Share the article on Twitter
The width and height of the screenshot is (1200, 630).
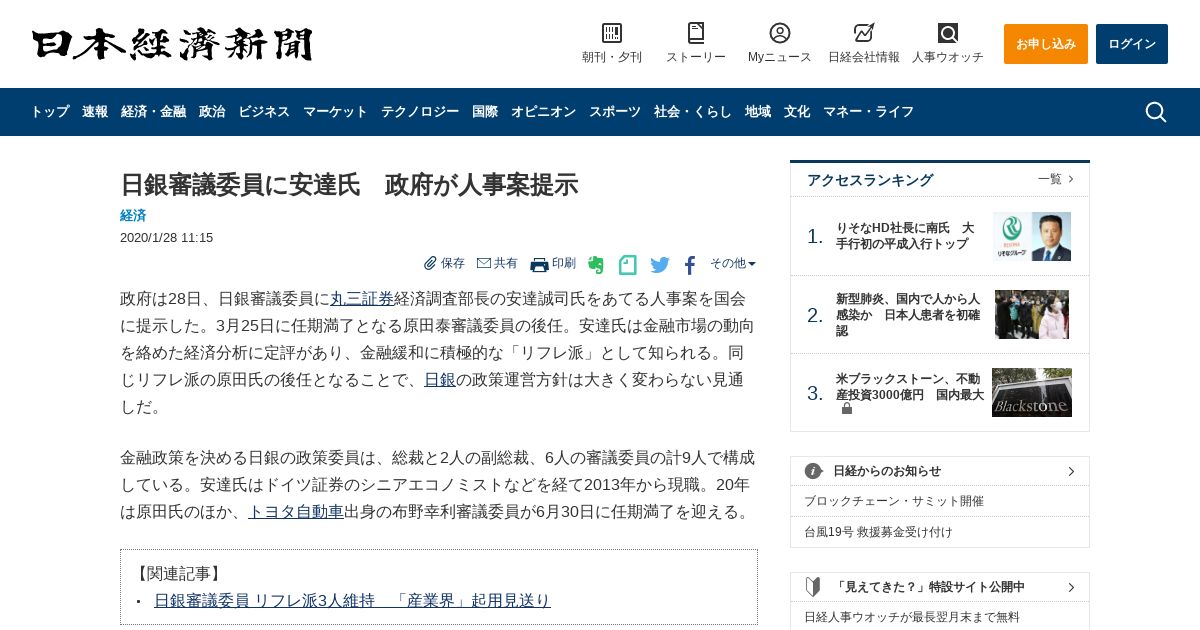(x=660, y=265)
